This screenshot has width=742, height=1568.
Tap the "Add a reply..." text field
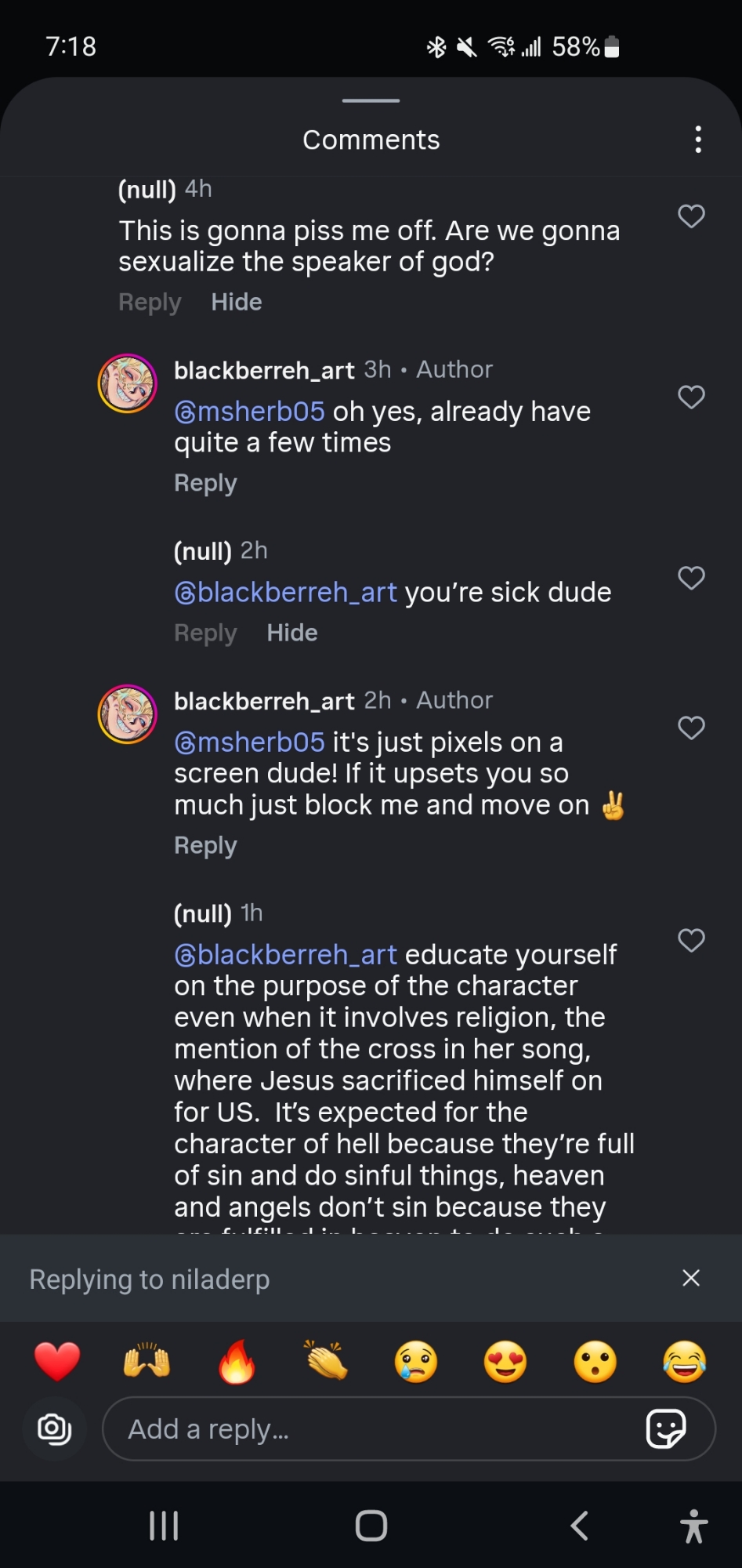coord(376,1428)
